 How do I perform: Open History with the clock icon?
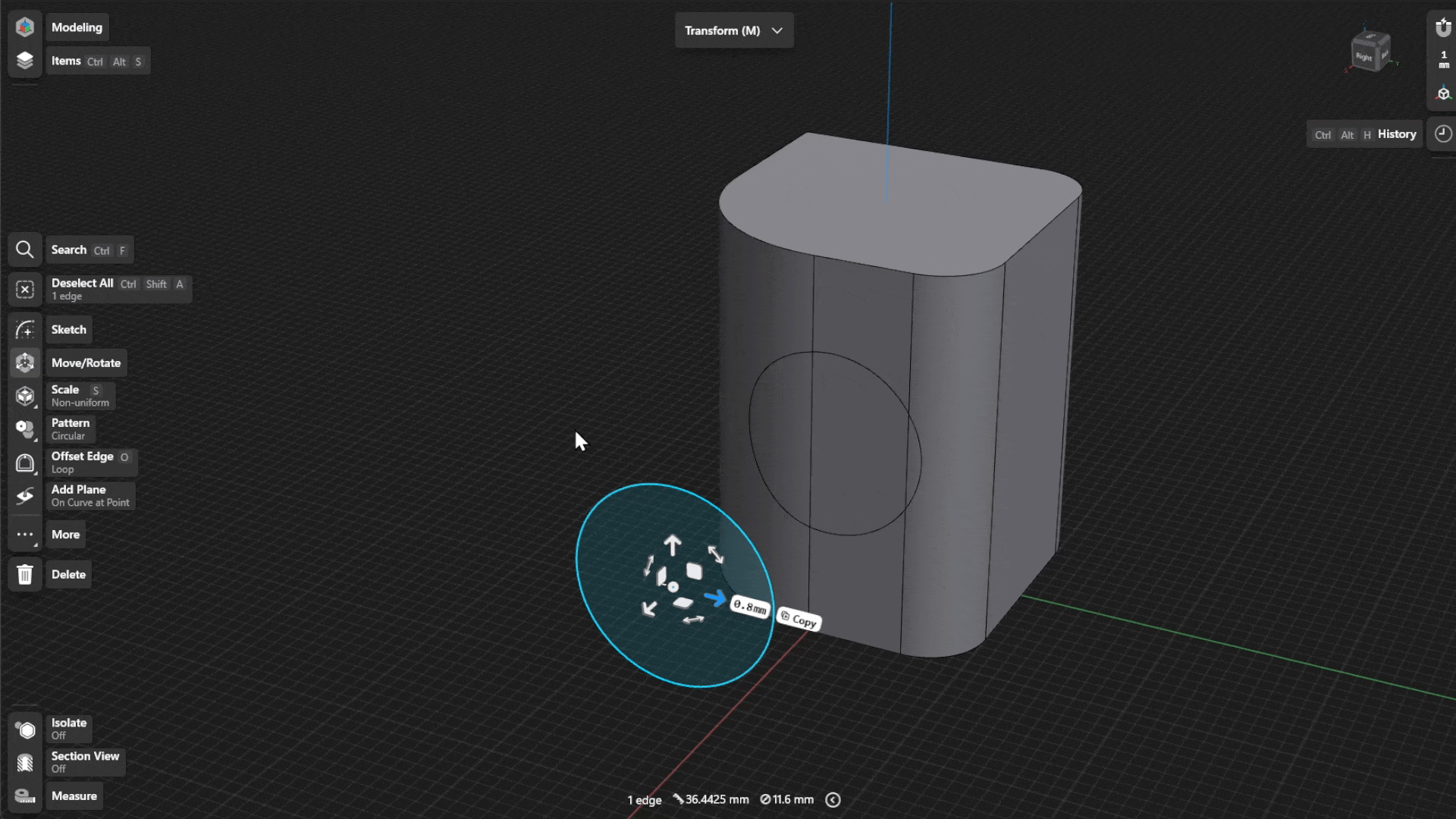(x=1443, y=134)
